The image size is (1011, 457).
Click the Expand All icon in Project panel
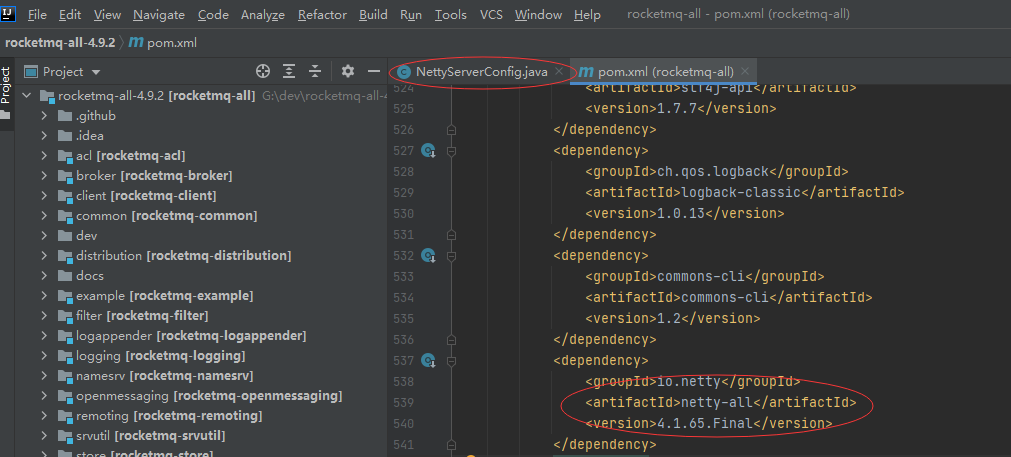coord(290,71)
